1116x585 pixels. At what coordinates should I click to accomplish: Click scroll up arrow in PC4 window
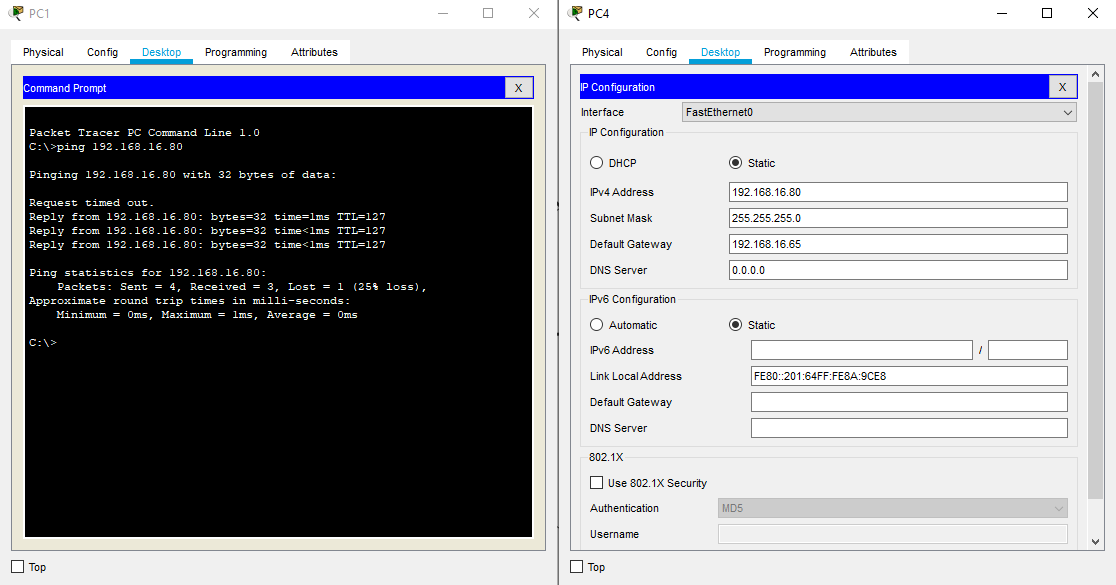[x=1095, y=74]
